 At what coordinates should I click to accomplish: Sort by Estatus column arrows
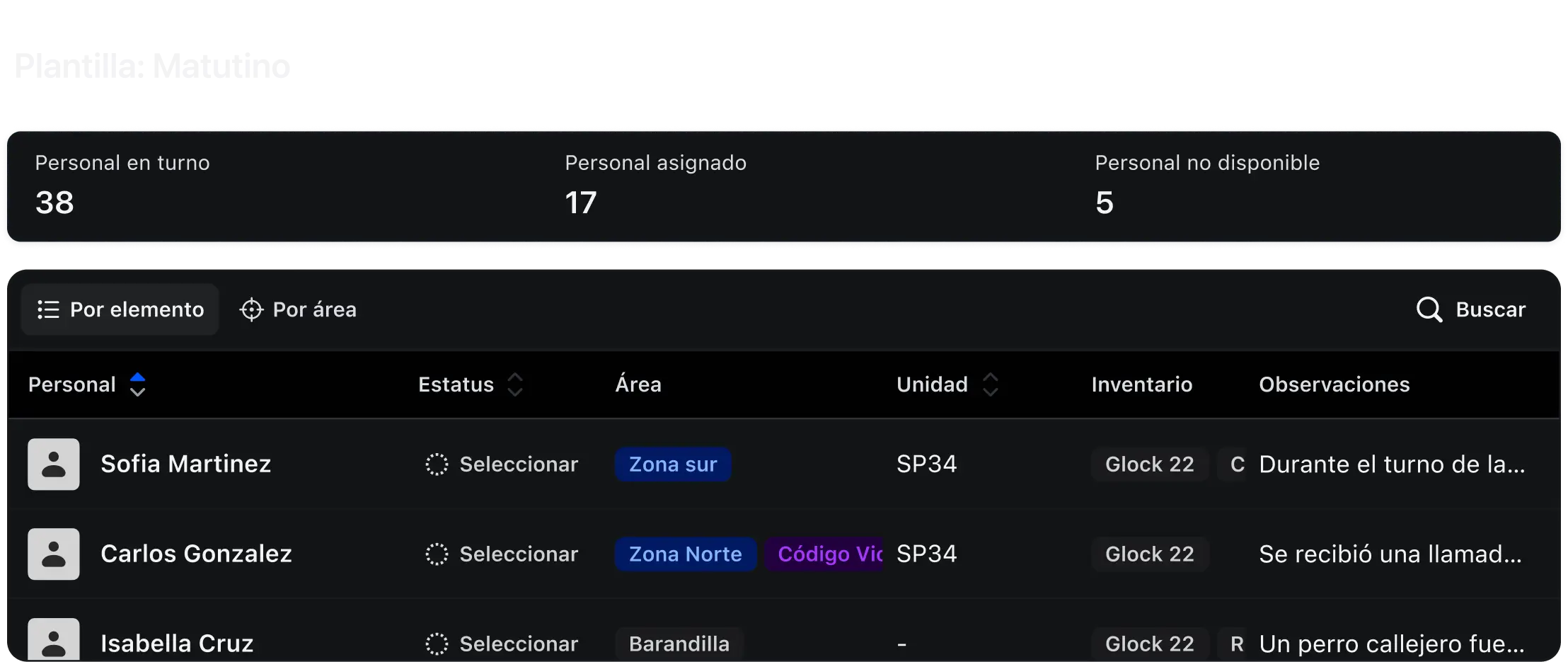click(x=515, y=384)
